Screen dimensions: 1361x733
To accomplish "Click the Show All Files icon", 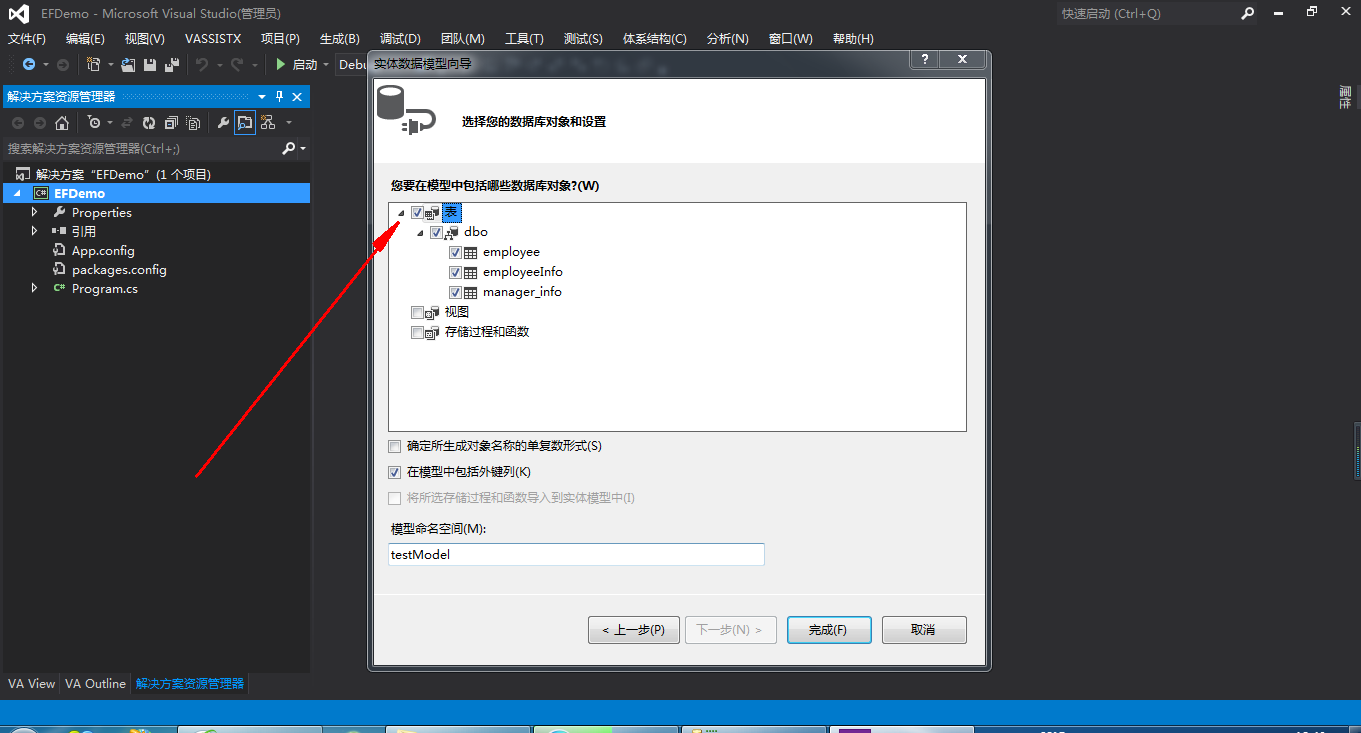I will (193, 123).
